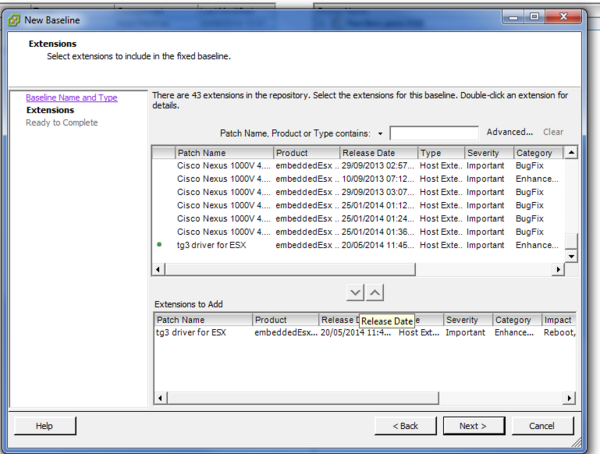600x454 pixels.
Task: Open Help for this wizard
Action: coord(44,426)
